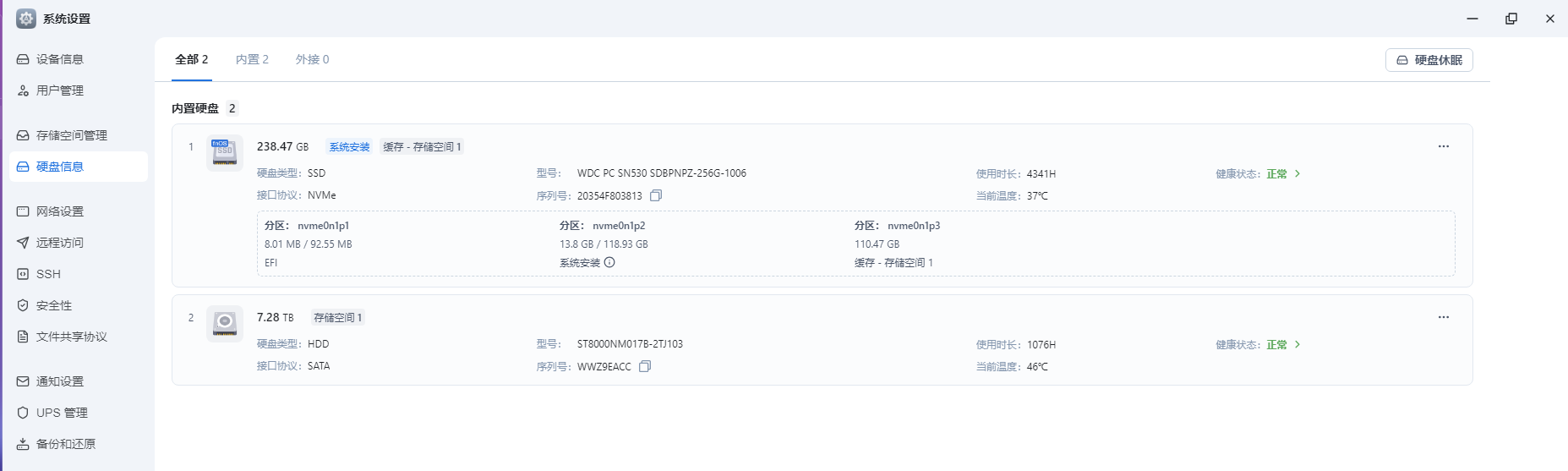The width and height of the screenshot is (1568, 471).
Task: Click the system settings gear icon
Action: 26,19
